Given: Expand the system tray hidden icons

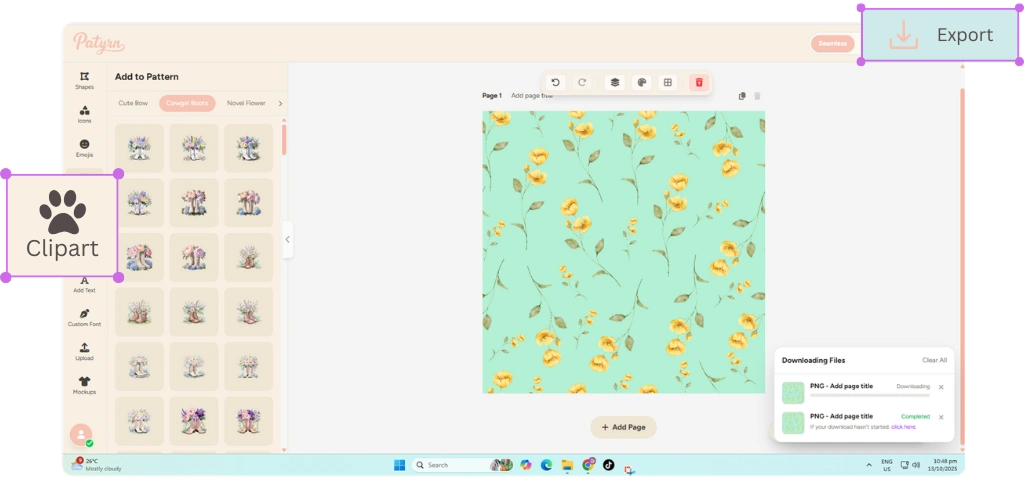Looking at the screenshot, I should 868,465.
